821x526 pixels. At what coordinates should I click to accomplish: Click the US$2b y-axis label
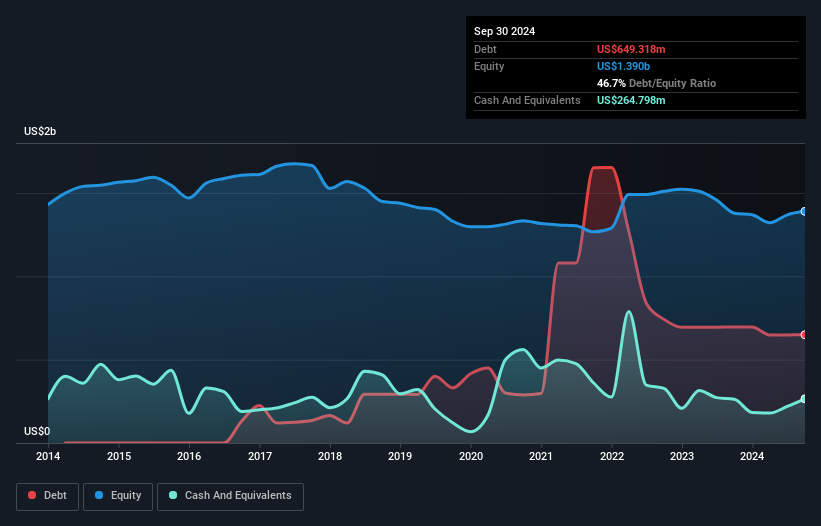click(x=41, y=133)
